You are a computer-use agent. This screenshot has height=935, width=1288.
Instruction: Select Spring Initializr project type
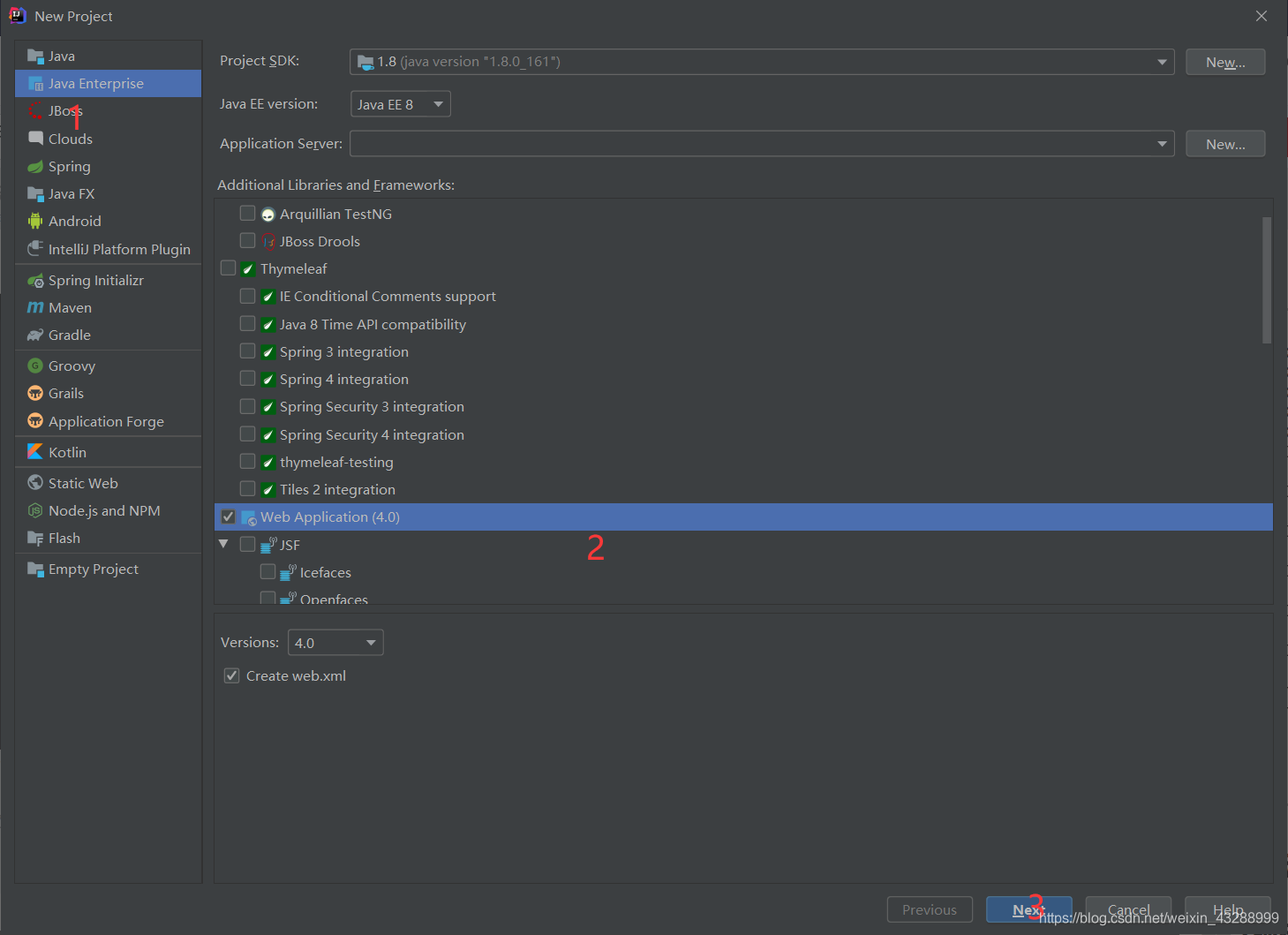(108, 281)
